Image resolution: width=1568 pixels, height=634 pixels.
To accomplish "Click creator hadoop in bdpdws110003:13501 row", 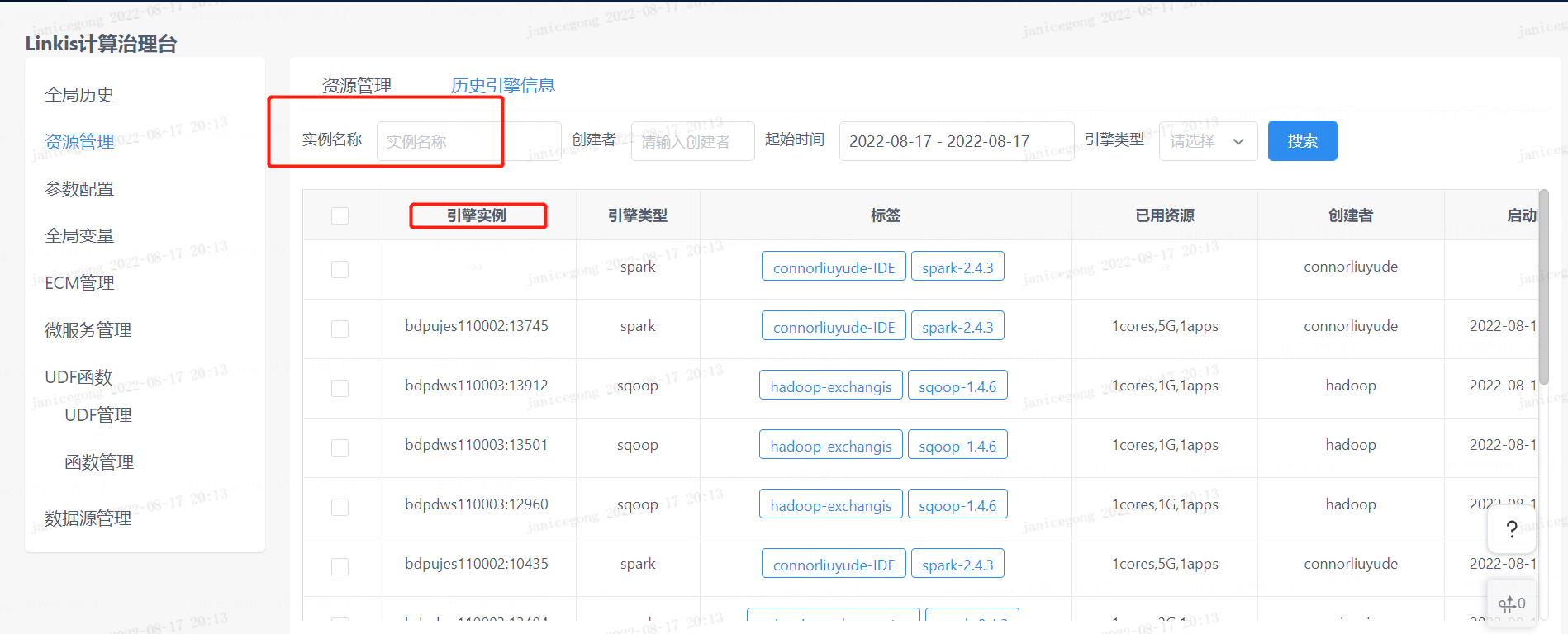I will pyautogui.click(x=1351, y=445).
